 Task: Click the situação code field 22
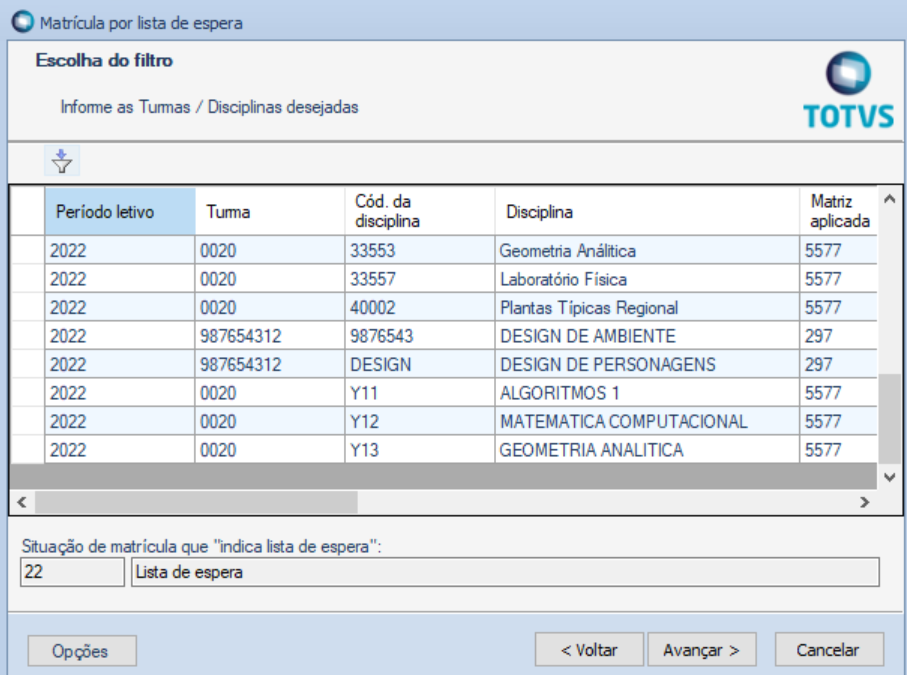tap(72, 572)
